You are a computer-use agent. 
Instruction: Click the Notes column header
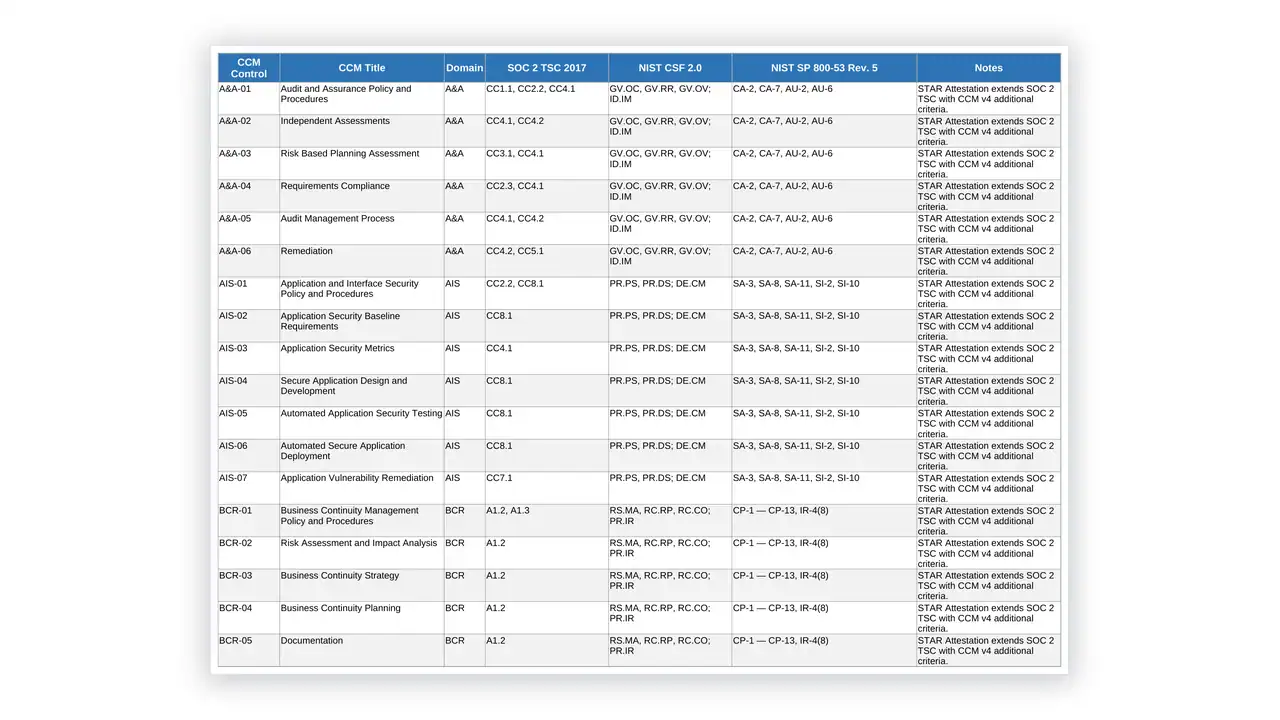[989, 68]
